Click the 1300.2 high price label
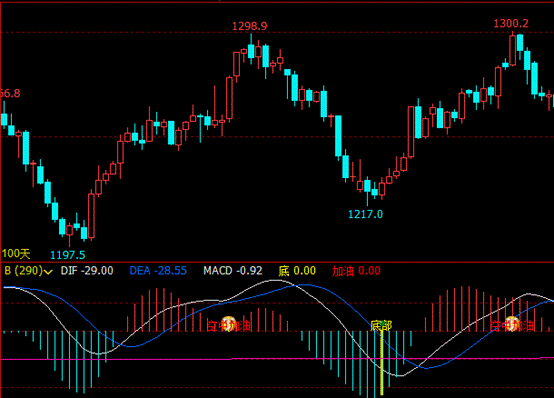 click(511, 24)
